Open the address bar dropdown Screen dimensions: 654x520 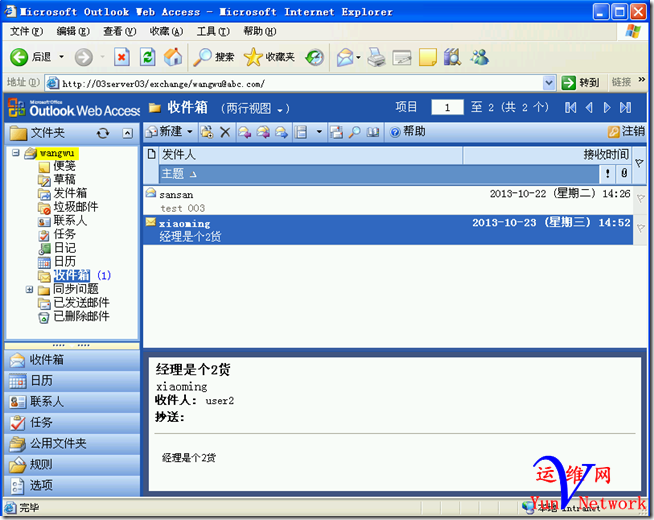click(549, 83)
